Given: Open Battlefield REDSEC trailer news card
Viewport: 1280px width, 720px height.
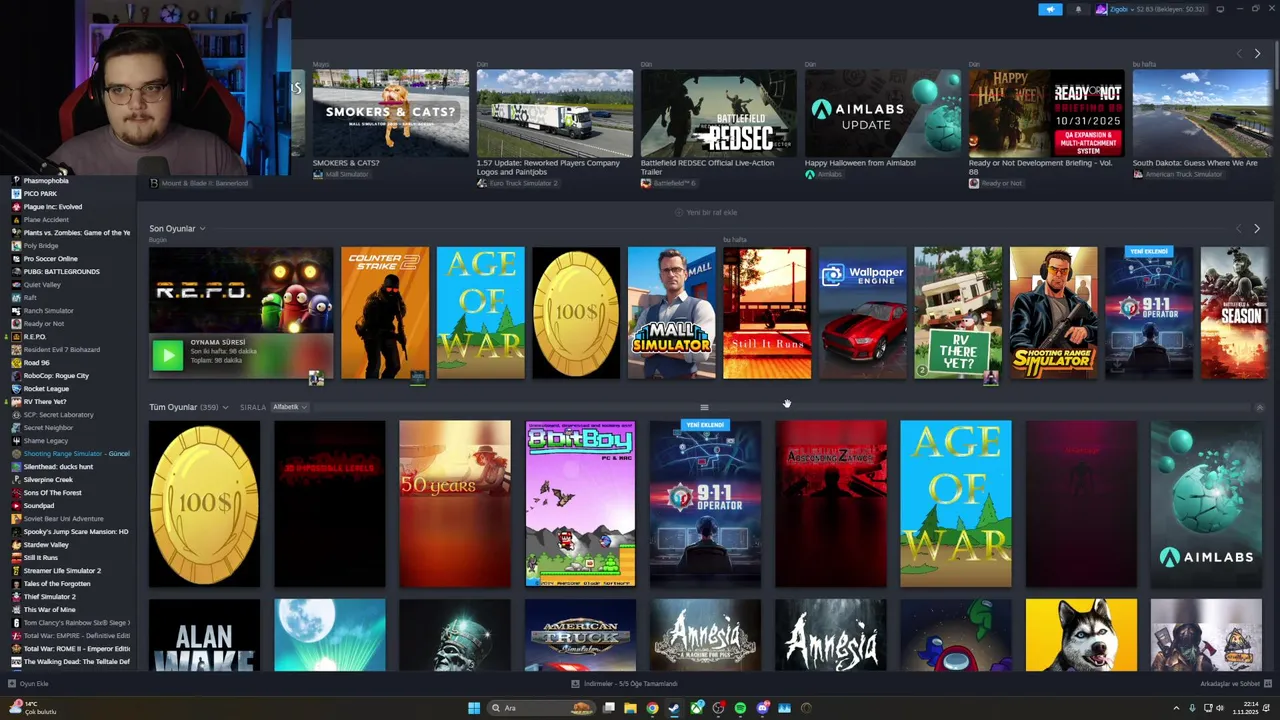Looking at the screenshot, I should pyautogui.click(x=719, y=112).
